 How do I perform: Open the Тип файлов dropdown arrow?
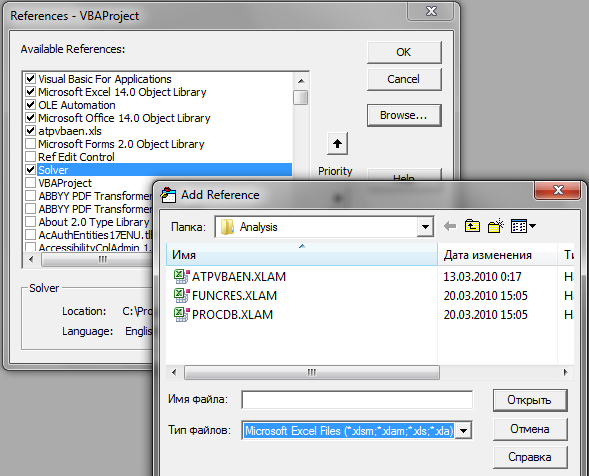464,431
